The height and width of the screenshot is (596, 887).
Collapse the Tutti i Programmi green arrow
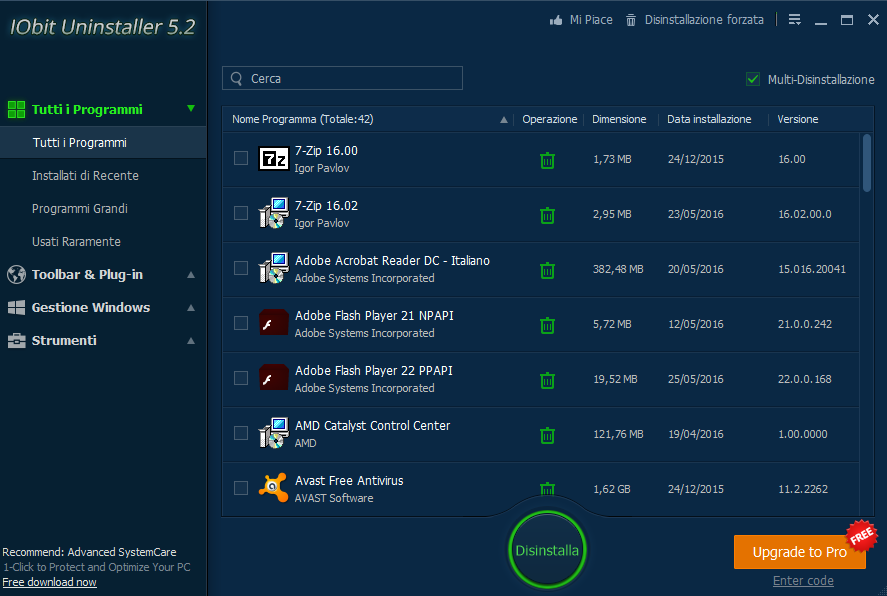[x=191, y=108]
